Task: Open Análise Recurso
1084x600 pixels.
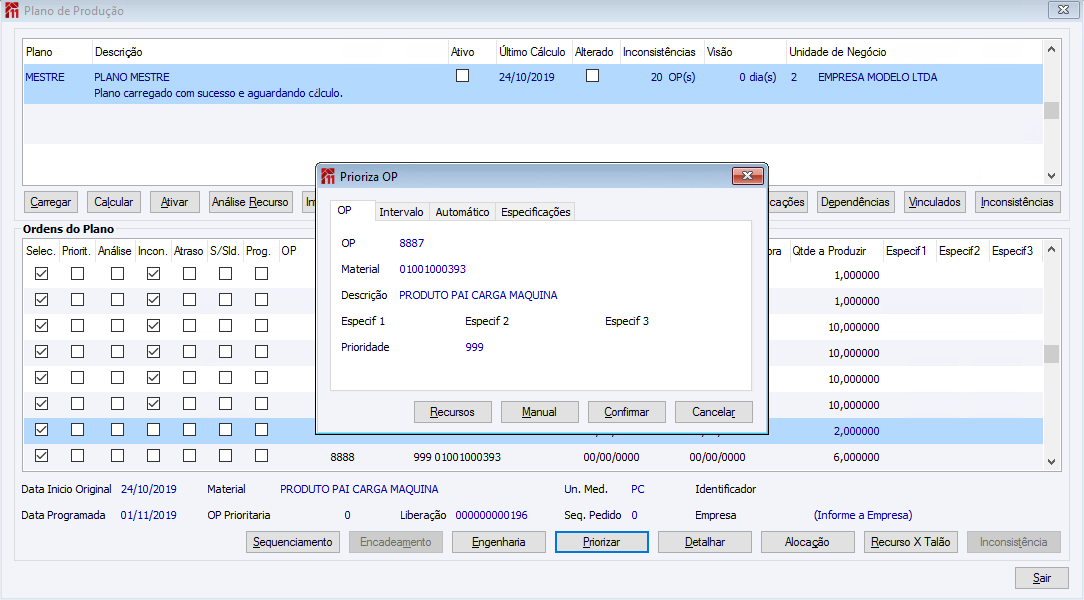Action: [250, 202]
